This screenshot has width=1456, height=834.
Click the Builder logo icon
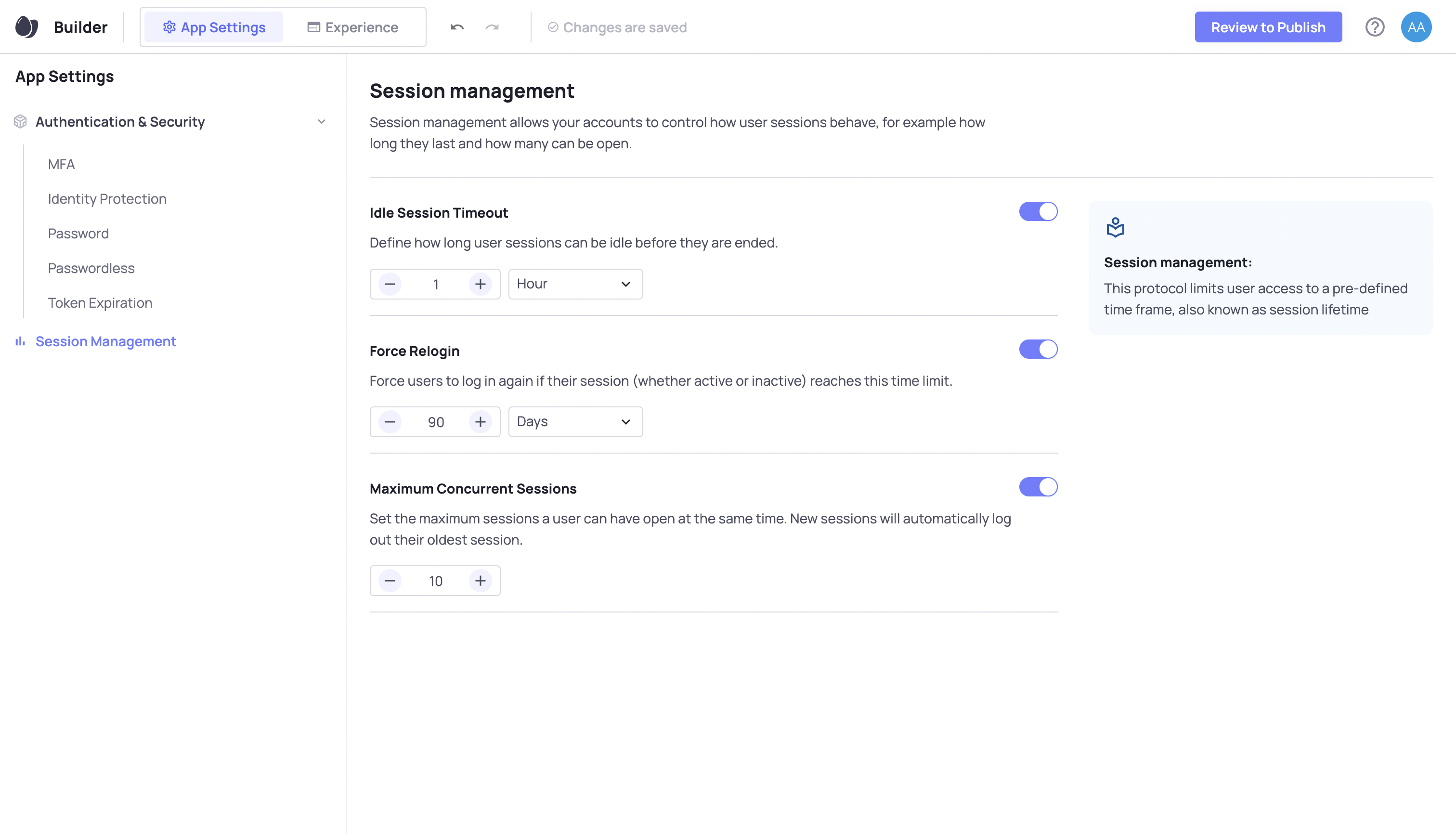26,27
